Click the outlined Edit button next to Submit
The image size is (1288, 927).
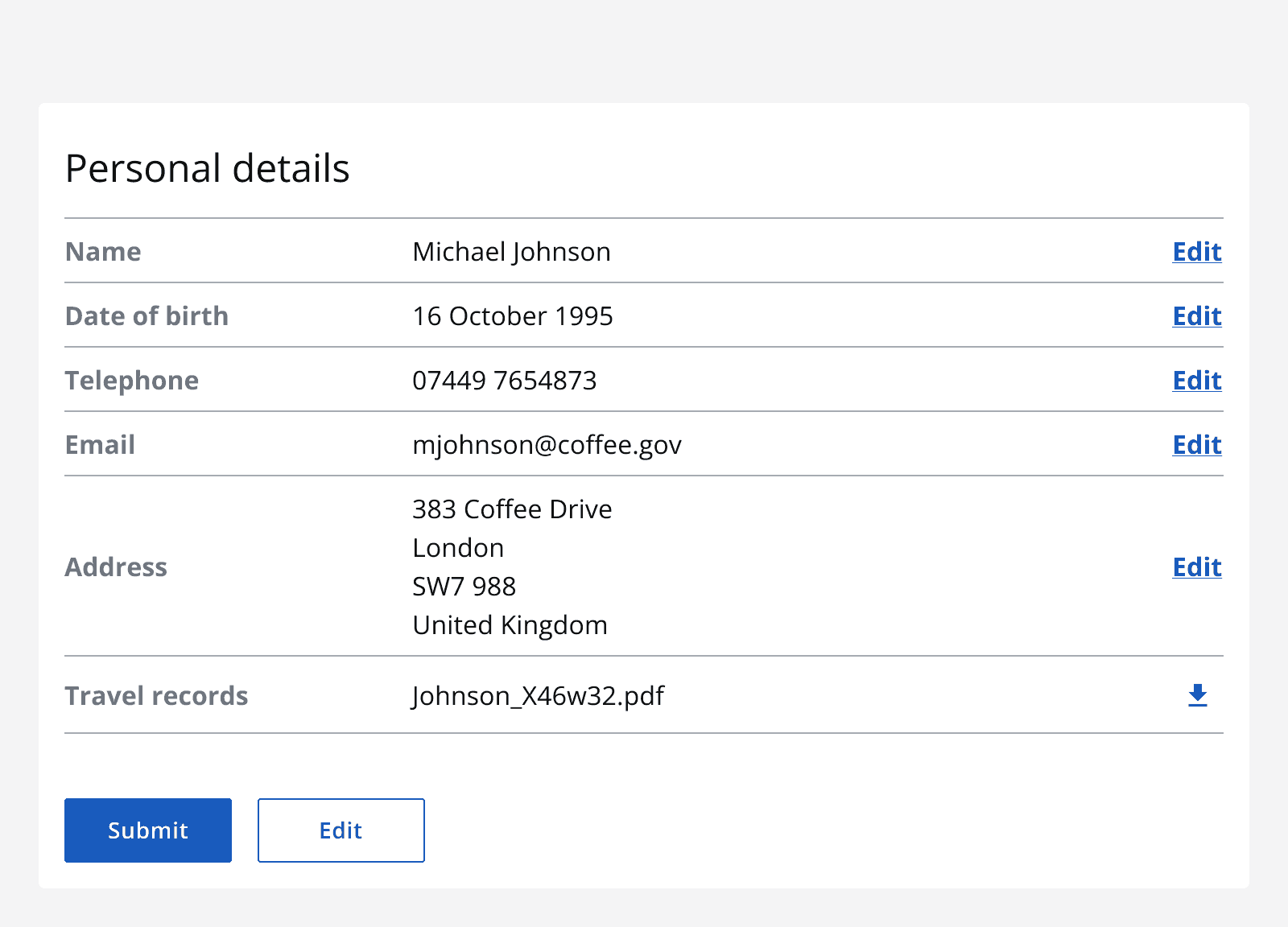(341, 830)
